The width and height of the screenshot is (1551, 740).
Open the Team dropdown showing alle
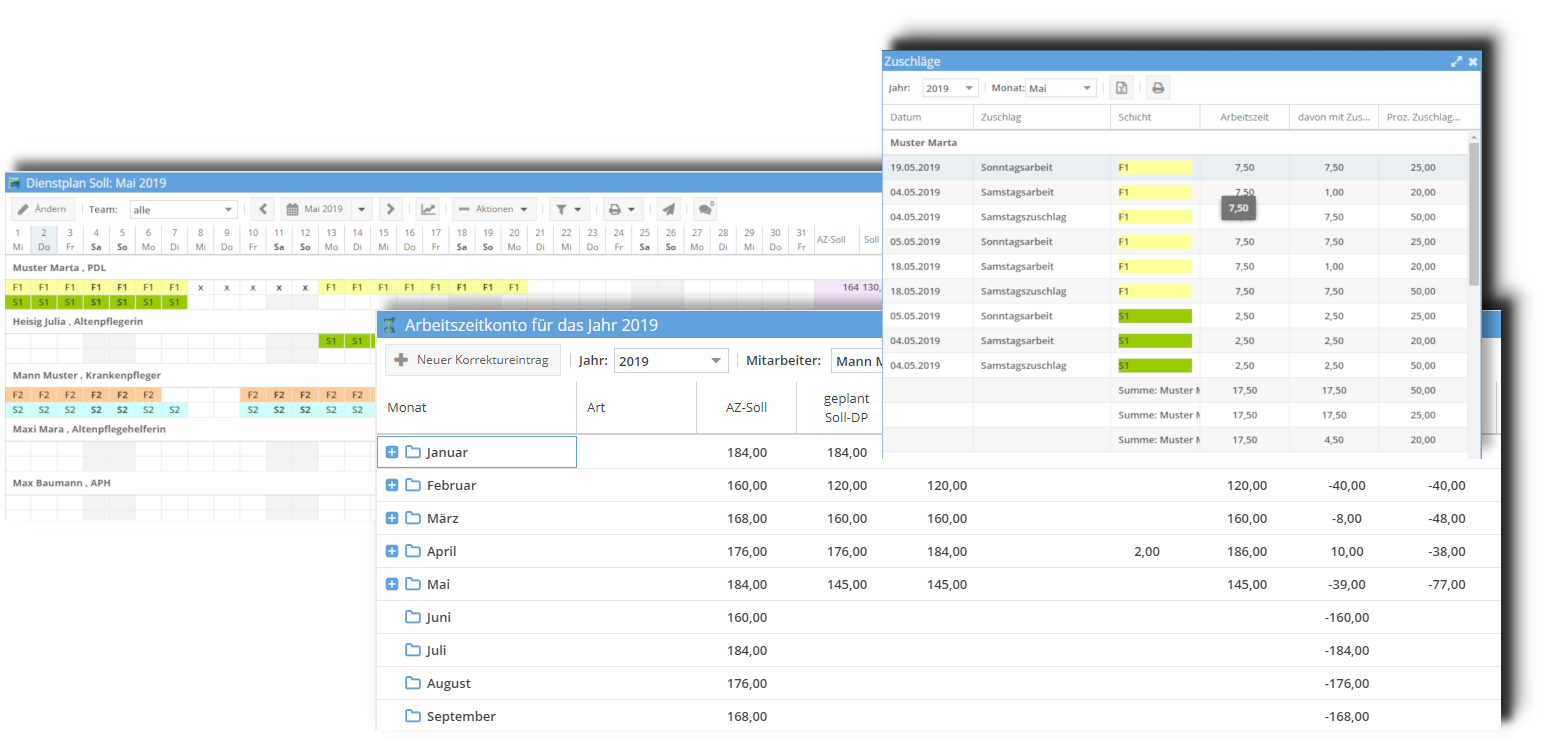click(184, 209)
